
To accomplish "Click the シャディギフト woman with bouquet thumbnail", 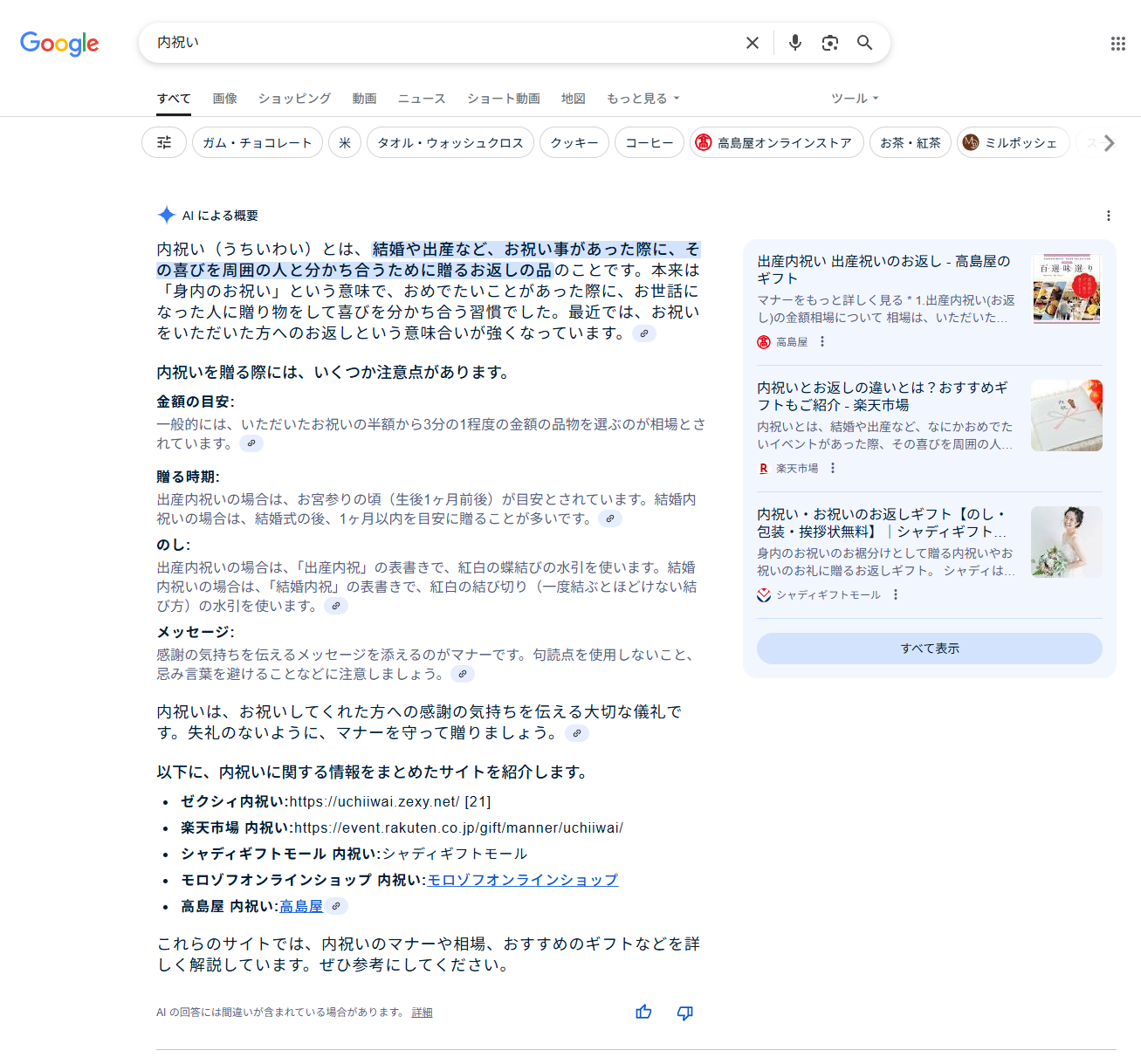I will pos(1067,542).
